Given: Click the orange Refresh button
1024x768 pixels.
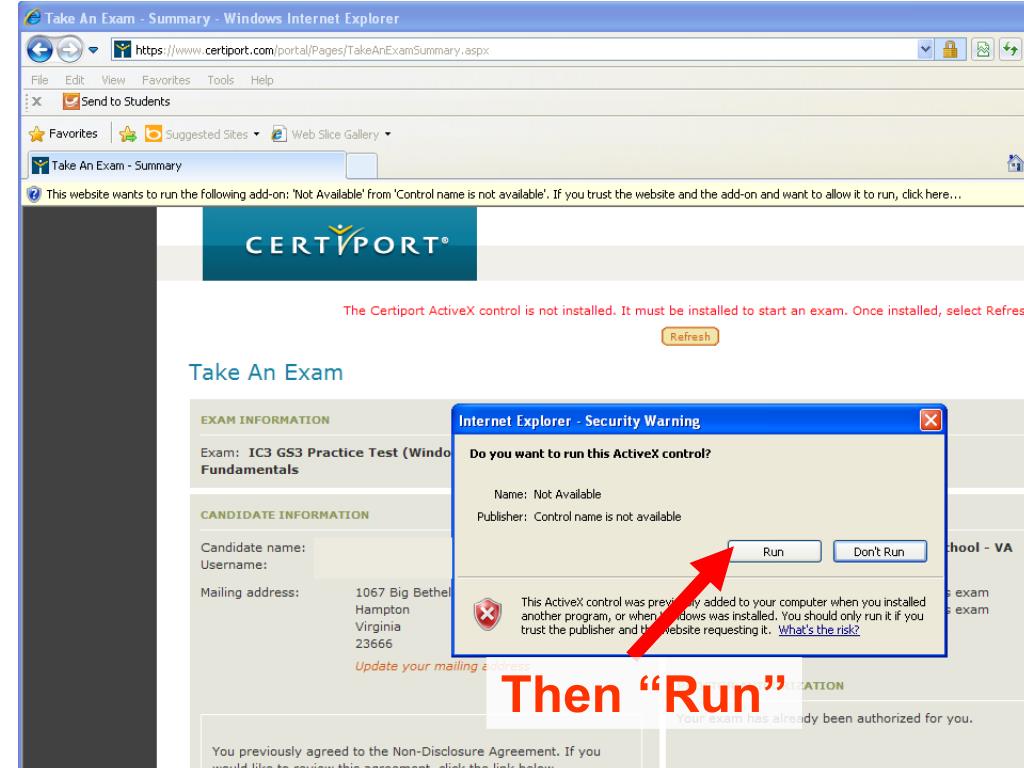Looking at the screenshot, I should click(690, 336).
